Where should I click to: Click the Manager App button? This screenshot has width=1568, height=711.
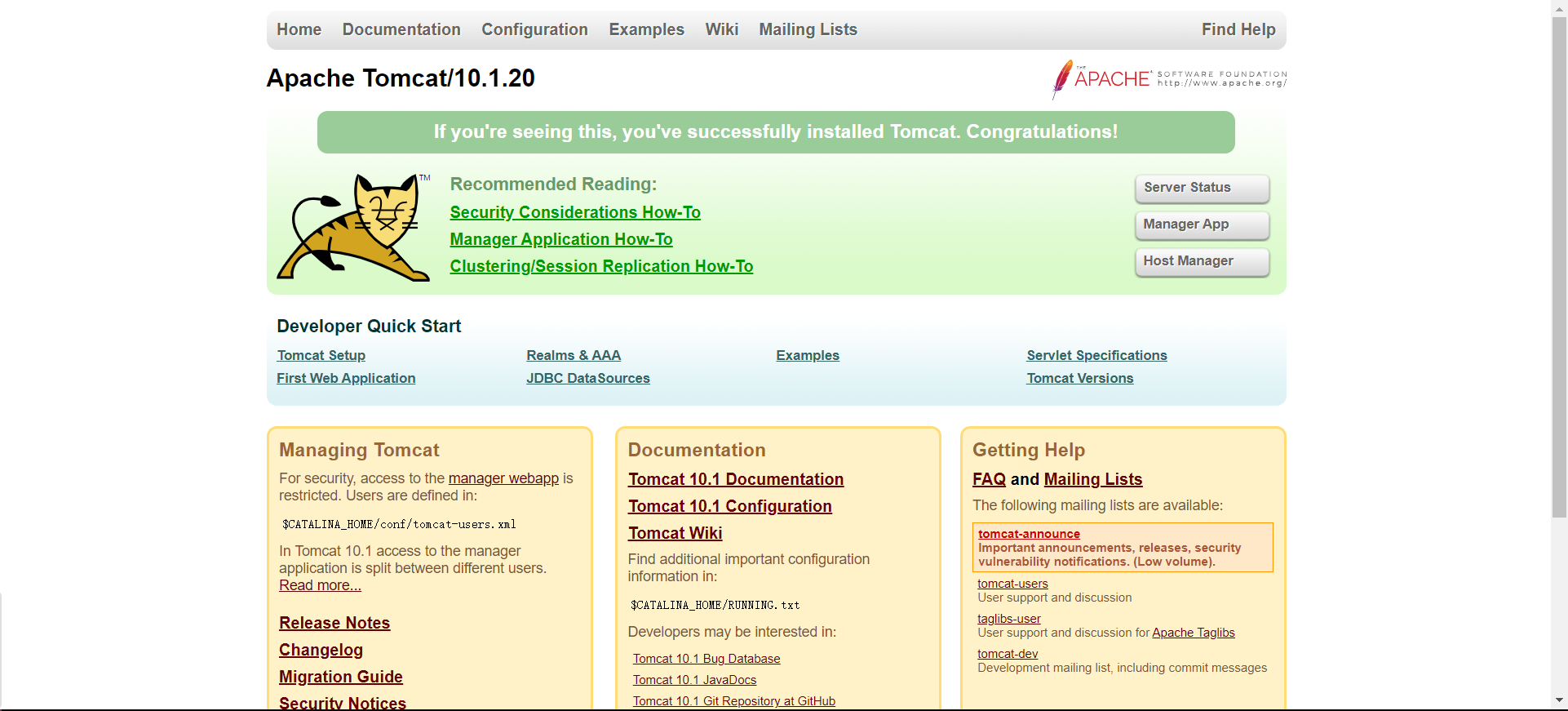[x=1202, y=224]
